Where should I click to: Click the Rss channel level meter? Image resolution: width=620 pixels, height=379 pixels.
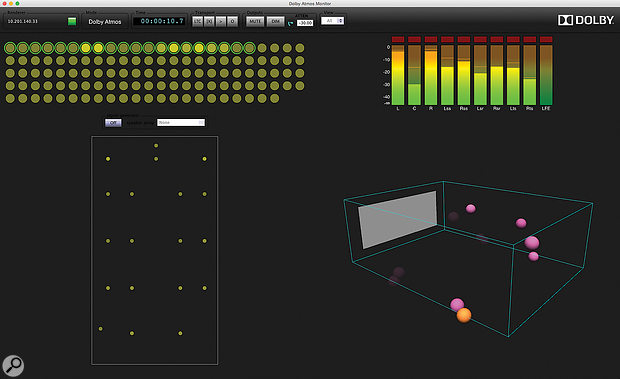click(x=464, y=75)
